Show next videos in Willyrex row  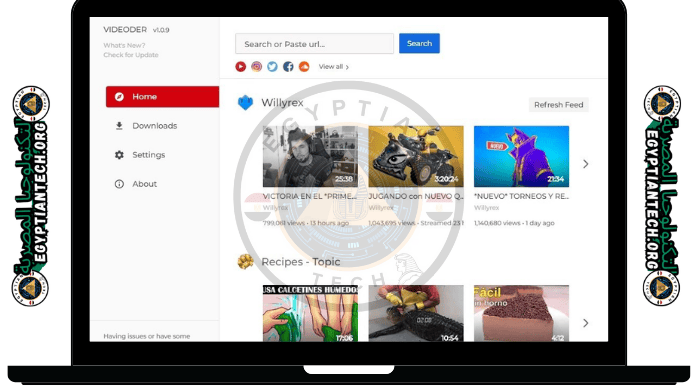(586, 164)
